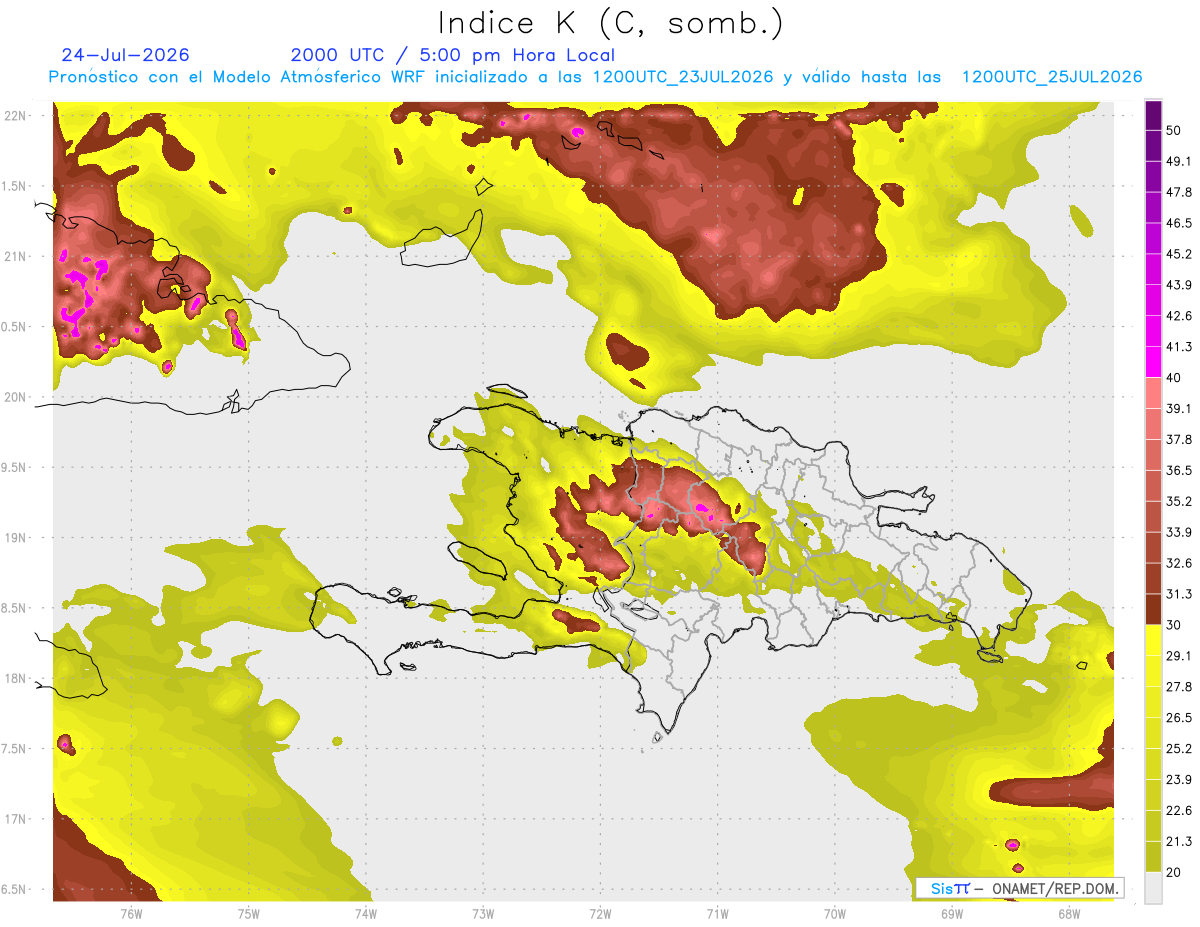Image resolution: width=1200 pixels, height=927 pixels.
Task: Click the colorbar value "22.6"
Action: [1179, 810]
